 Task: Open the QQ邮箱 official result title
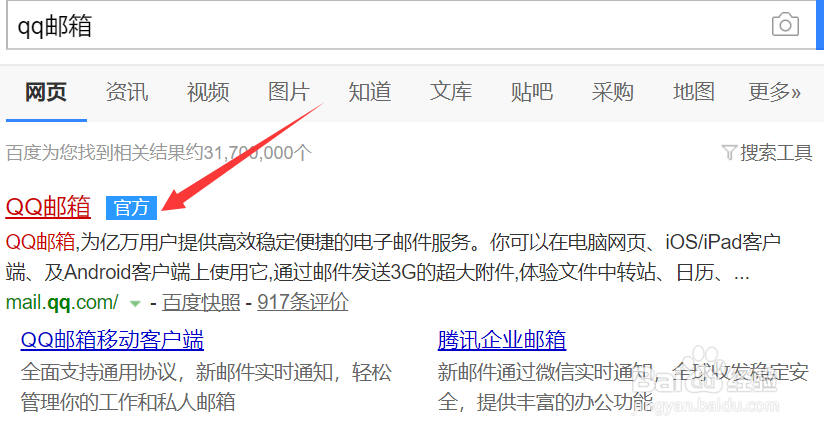(48, 207)
